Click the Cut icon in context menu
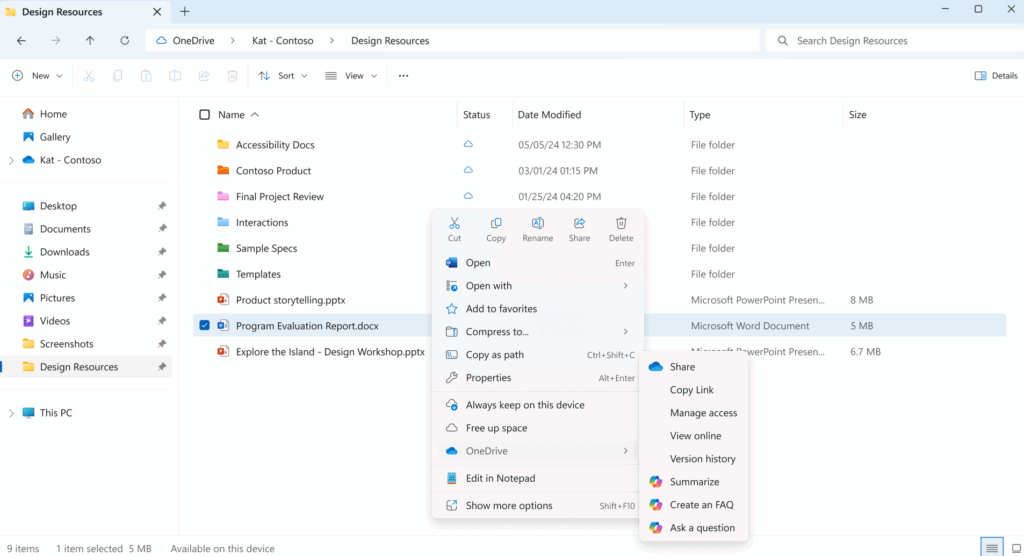Image resolution: width=1024 pixels, height=556 pixels. (x=454, y=224)
